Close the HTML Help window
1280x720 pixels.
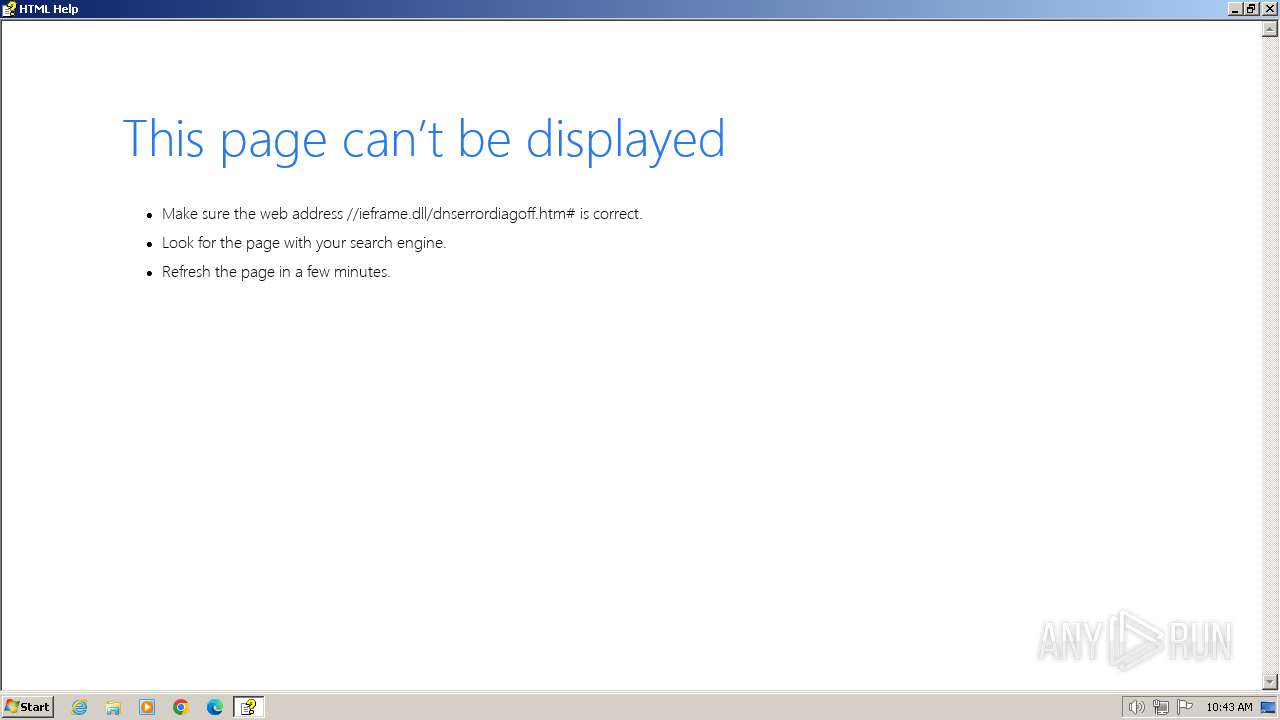1269,9
